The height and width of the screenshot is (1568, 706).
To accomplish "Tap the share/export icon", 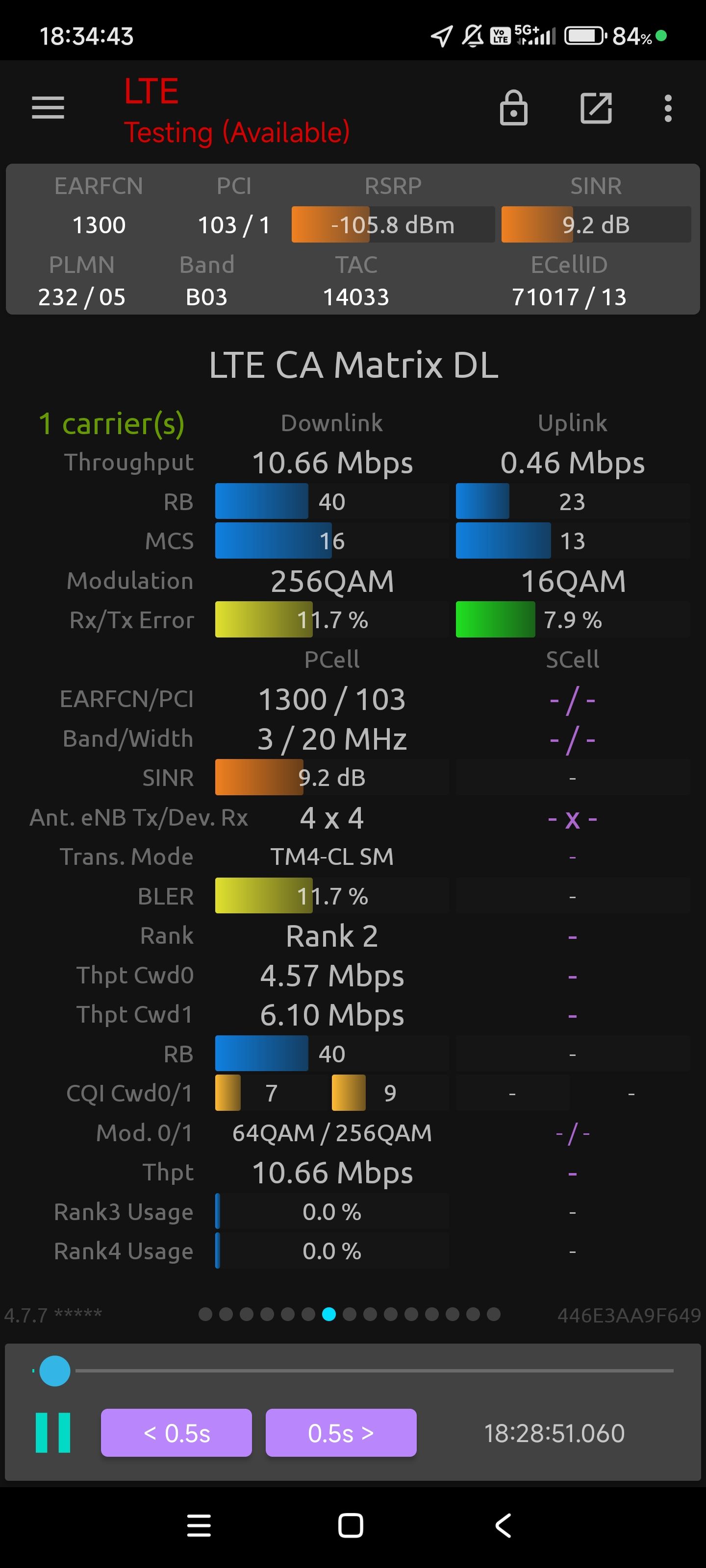I will 596,108.
